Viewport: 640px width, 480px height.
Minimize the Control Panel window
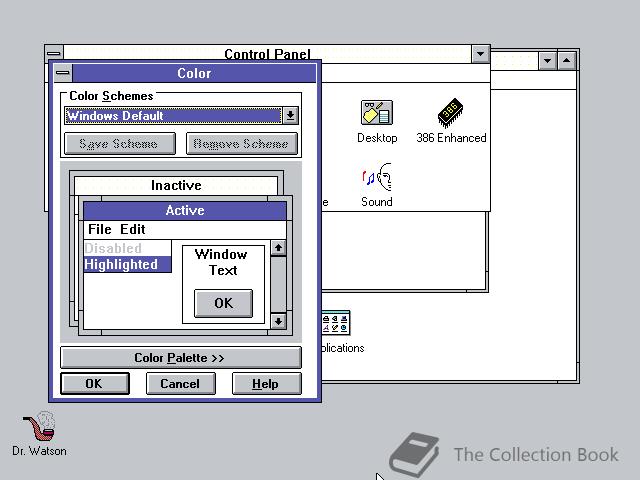(480, 53)
